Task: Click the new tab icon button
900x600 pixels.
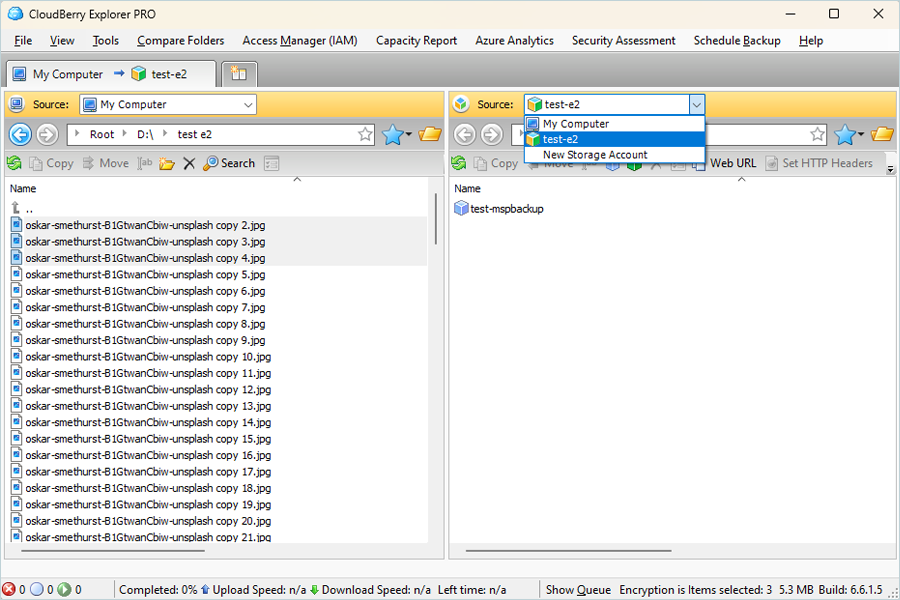Action: pos(239,73)
